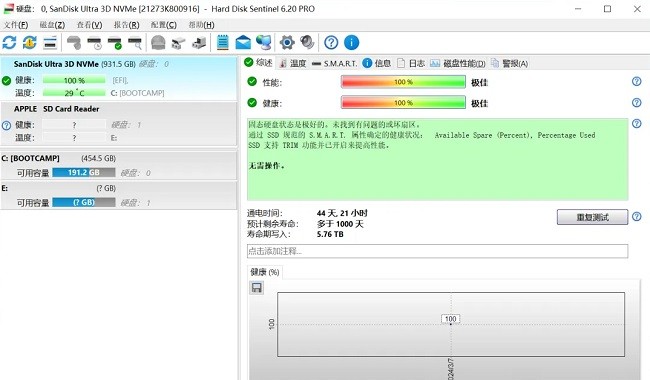Screen dimensions: 650x380
Task: Click the refresh with warning sign icon
Action: (30, 42)
